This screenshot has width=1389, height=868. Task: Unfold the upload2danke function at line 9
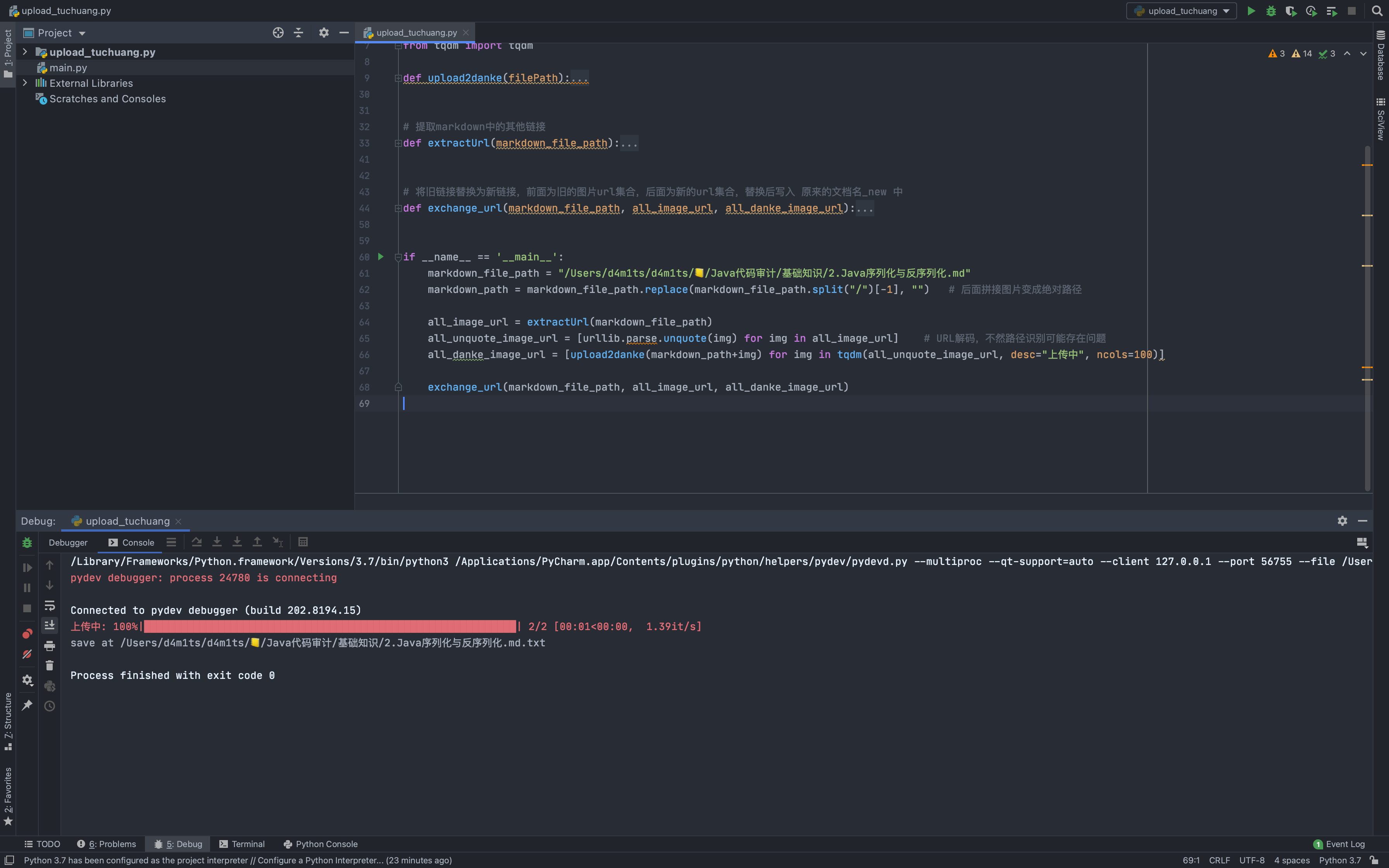click(x=398, y=78)
